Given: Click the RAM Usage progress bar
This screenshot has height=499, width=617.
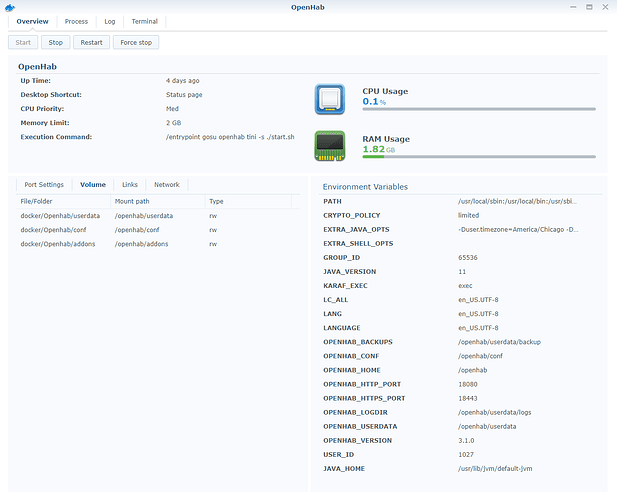Looking at the screenshot, I should [x=479, y=157].
